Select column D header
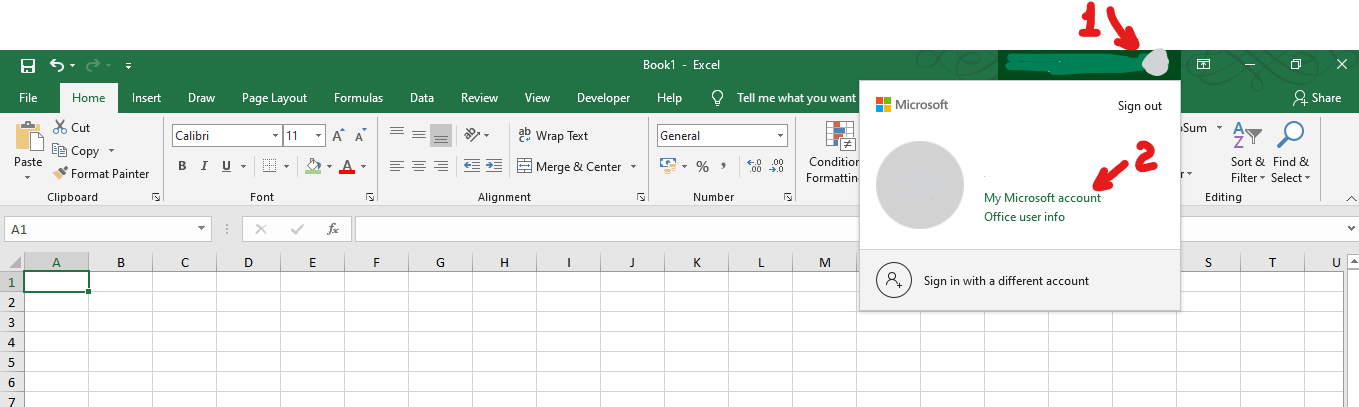The image size is (1359, 407). (x=248, y=263)
